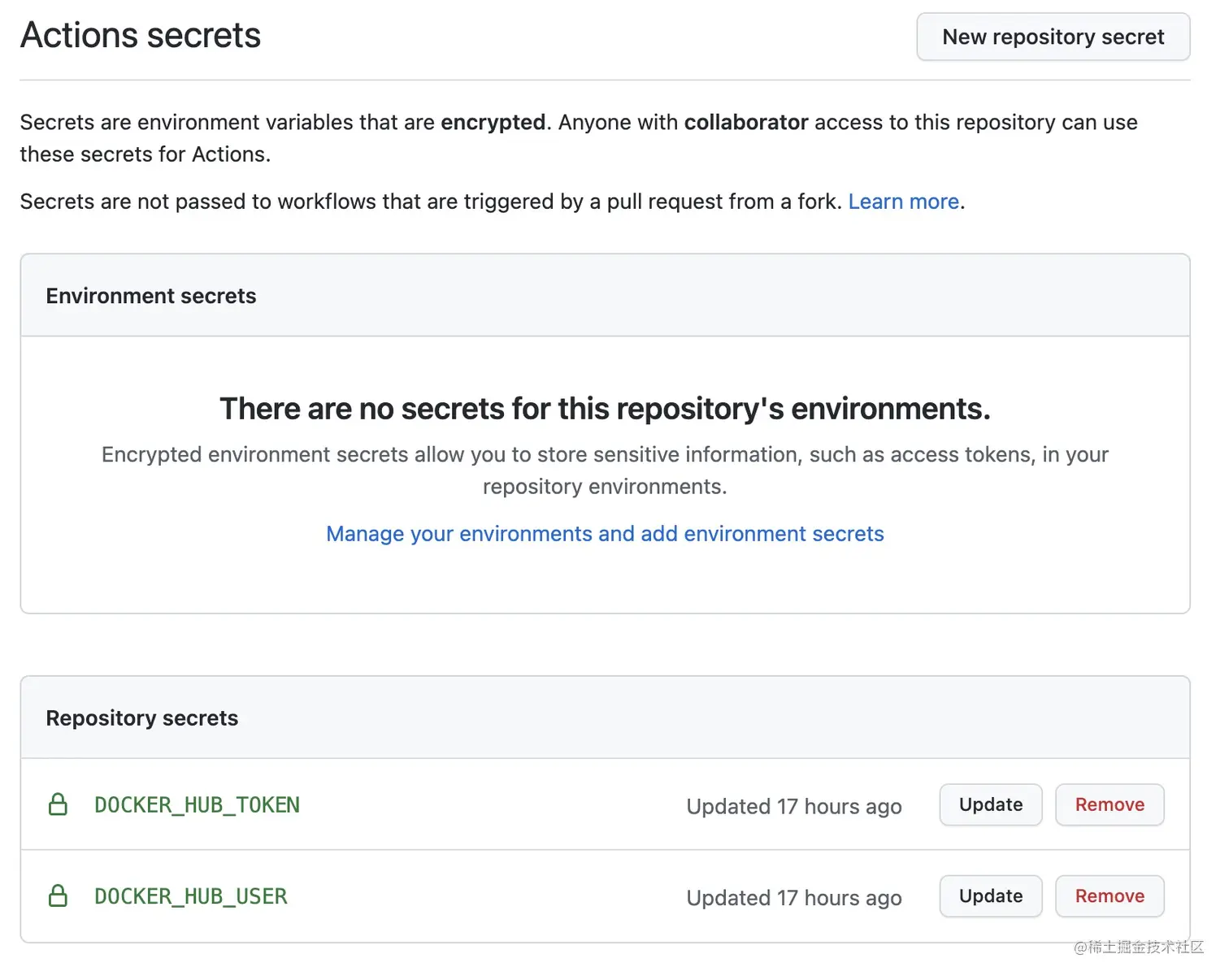Remove the DOCKER_HUB_USER secret
The width and height of the screenshot is (1229, 980).
tap(1110, 896)
